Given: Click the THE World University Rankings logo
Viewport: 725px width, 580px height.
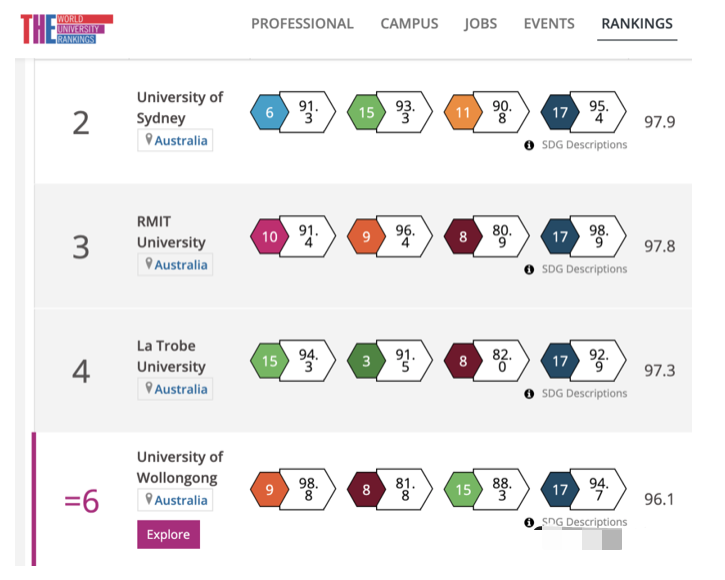Looking at the screenshot, I should (x=66, y=28).
